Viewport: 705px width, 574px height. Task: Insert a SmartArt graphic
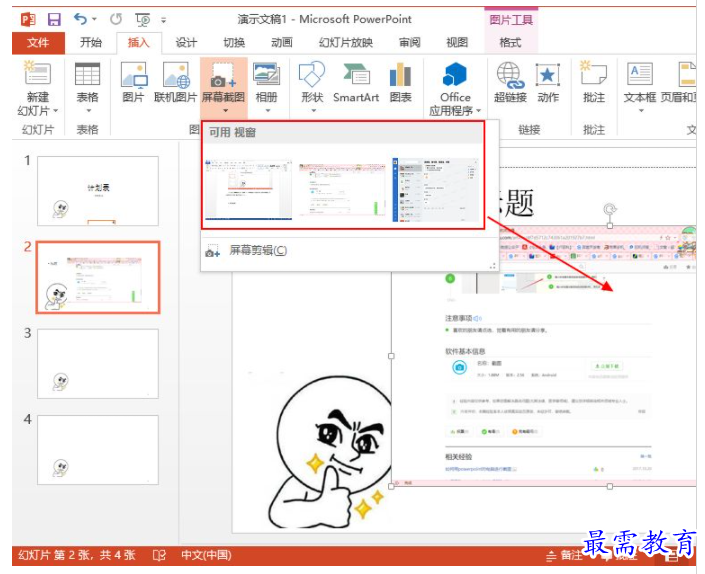(x=356, y=74)
